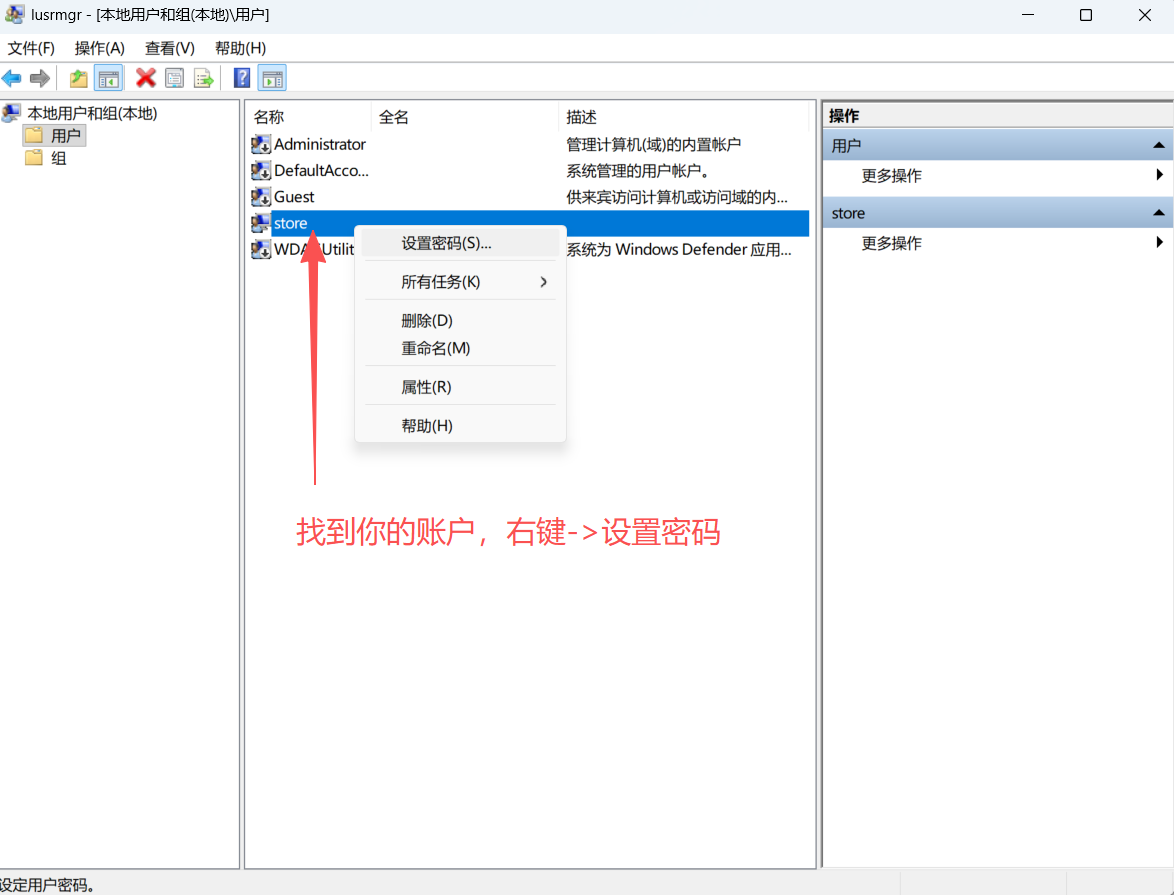Sort the list by 描述 column header
This screenshot has width=1174, height=895.
click(581, 117)
